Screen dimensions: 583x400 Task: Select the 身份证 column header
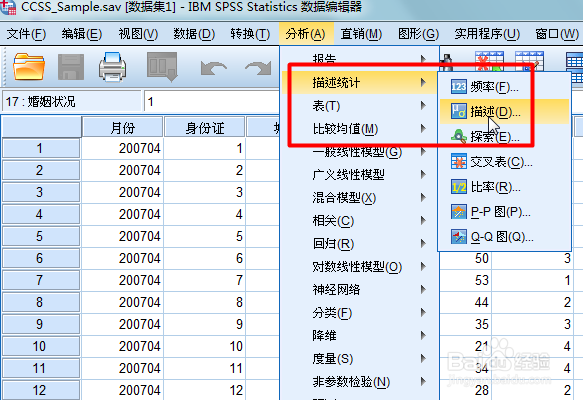[204, 128]
